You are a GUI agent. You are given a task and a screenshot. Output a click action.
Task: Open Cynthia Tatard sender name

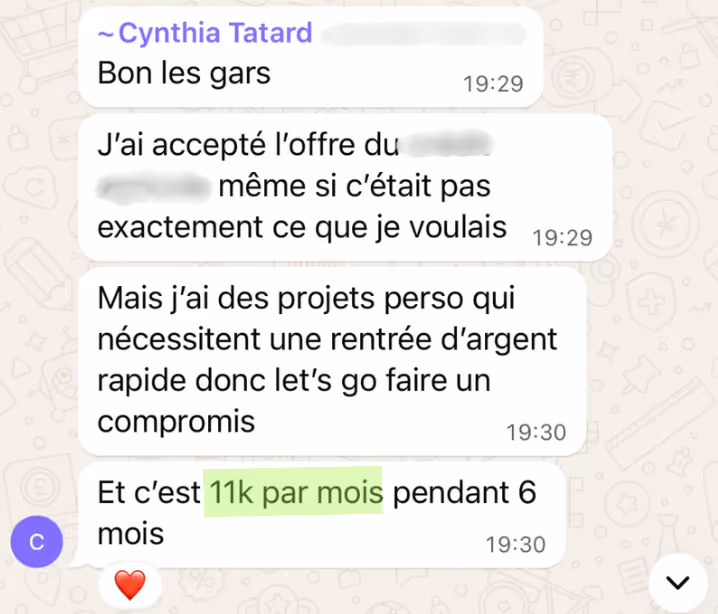[x=215, y=33]
